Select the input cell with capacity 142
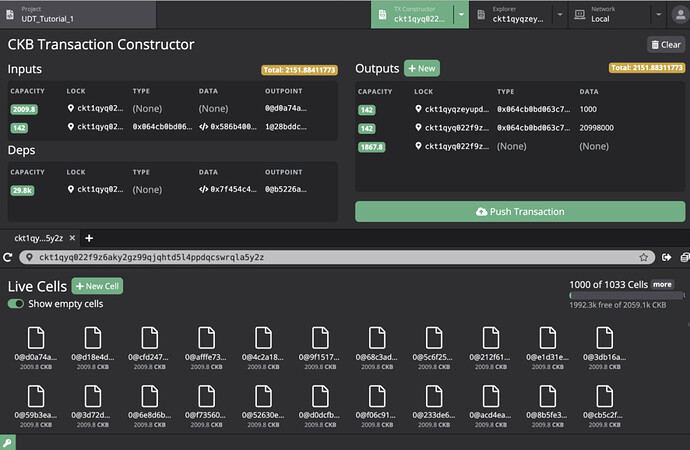The image size is (690, 450). tap(172, 128)
